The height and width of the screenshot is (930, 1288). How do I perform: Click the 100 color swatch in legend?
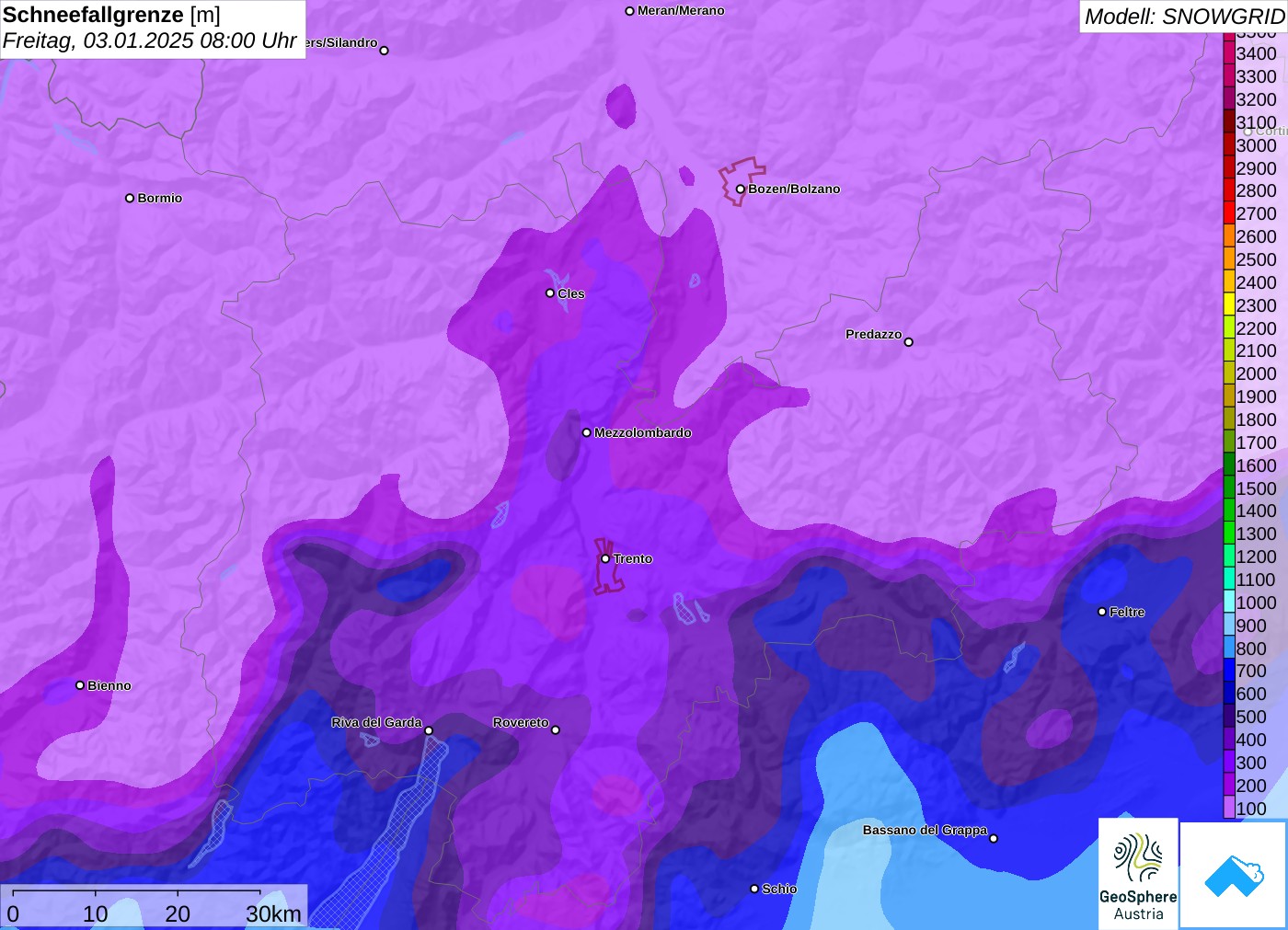click(x=1228, y=809)
